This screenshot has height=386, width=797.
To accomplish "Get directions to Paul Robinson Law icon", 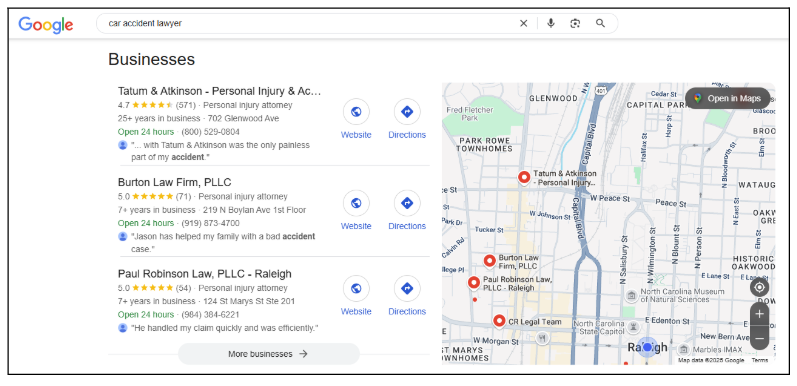I will point(407,288).
